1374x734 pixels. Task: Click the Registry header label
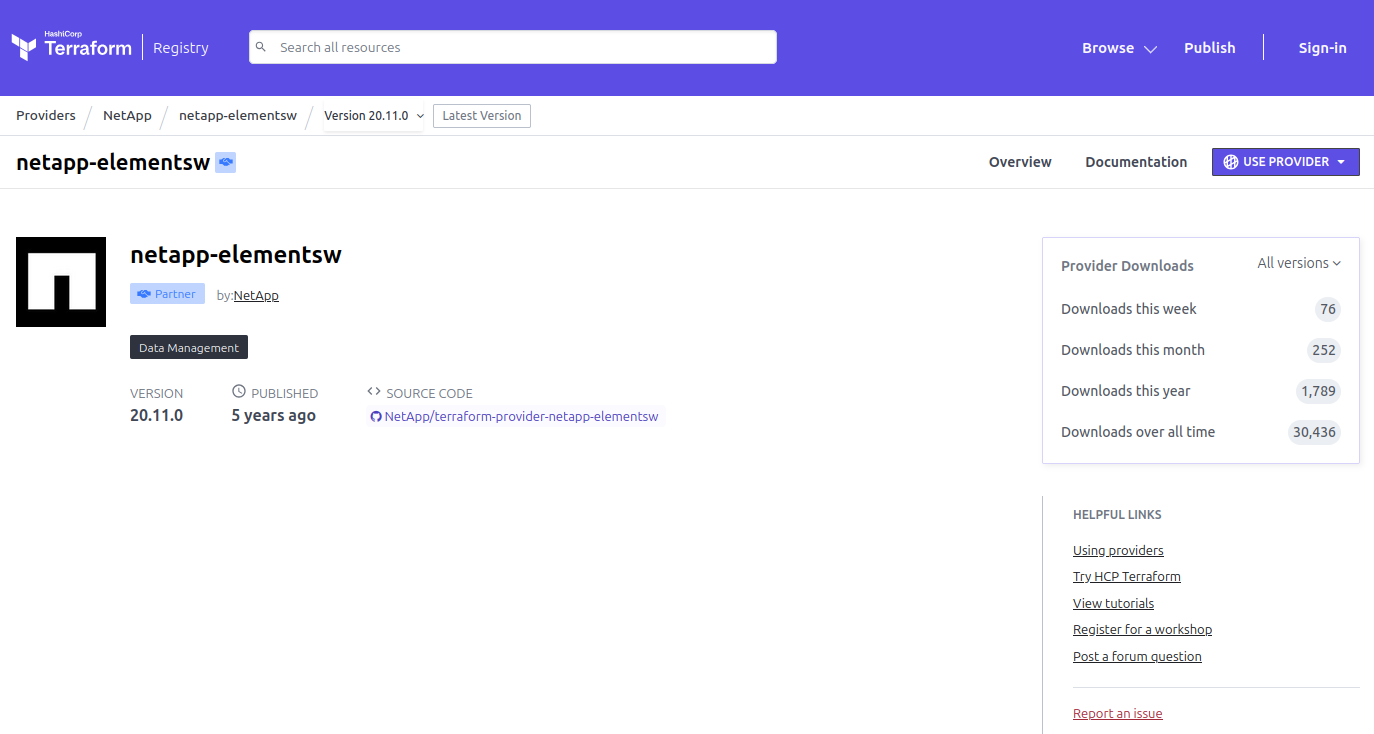[181, 47]
